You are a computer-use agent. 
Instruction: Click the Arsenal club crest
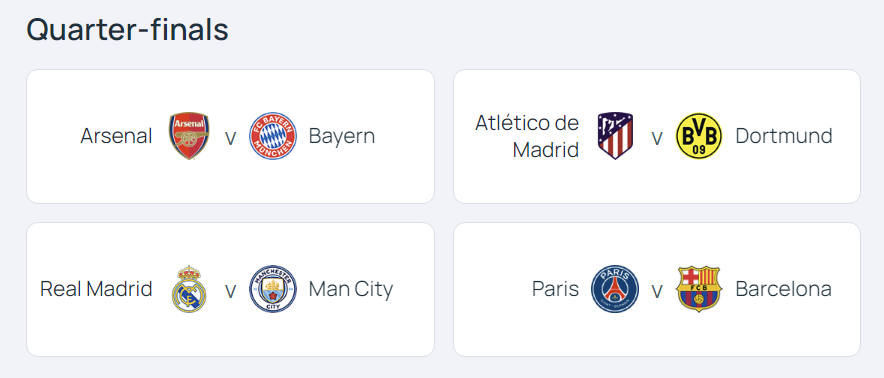point(189,136)
